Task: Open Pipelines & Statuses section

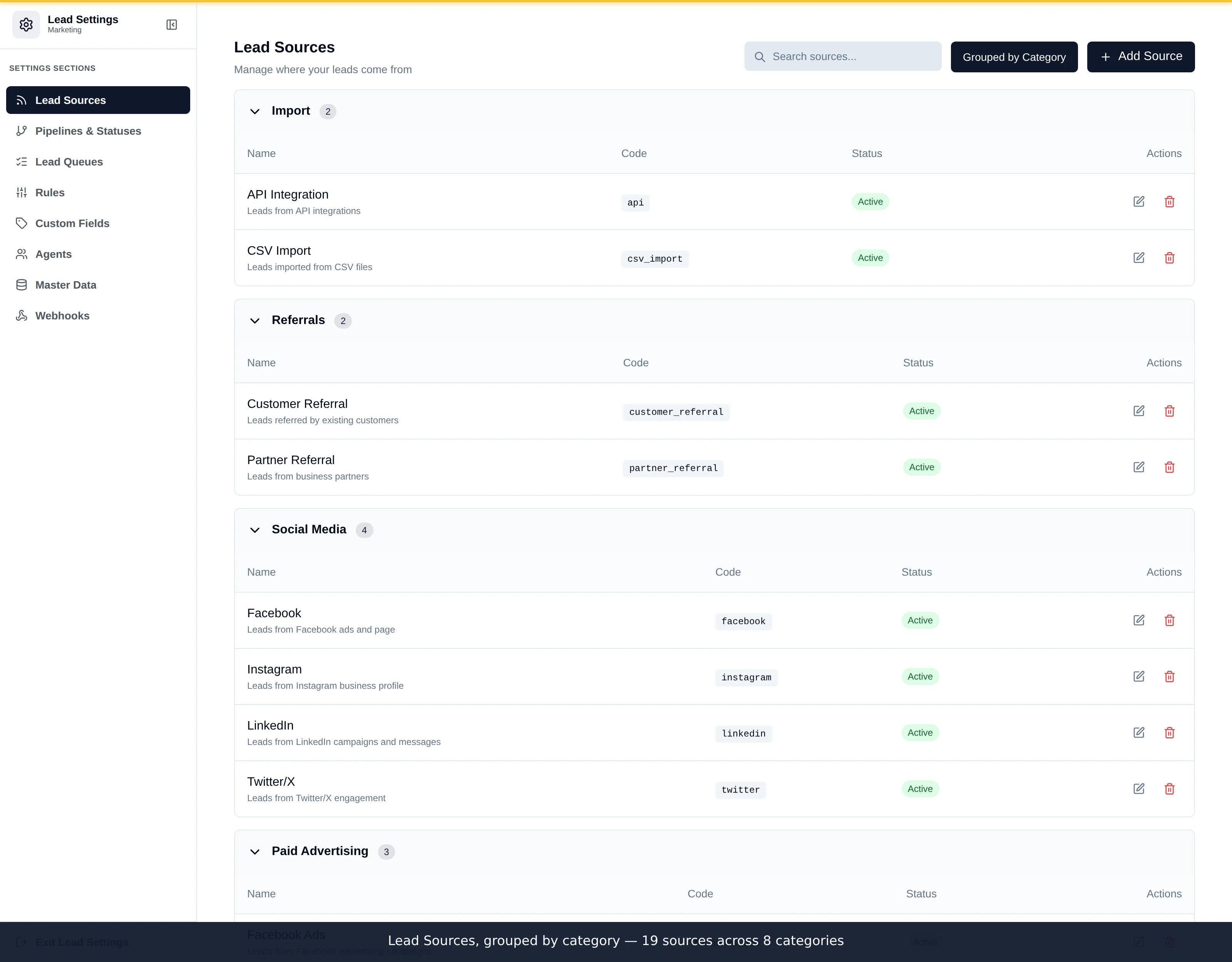Action: click(x=98, y=131)
